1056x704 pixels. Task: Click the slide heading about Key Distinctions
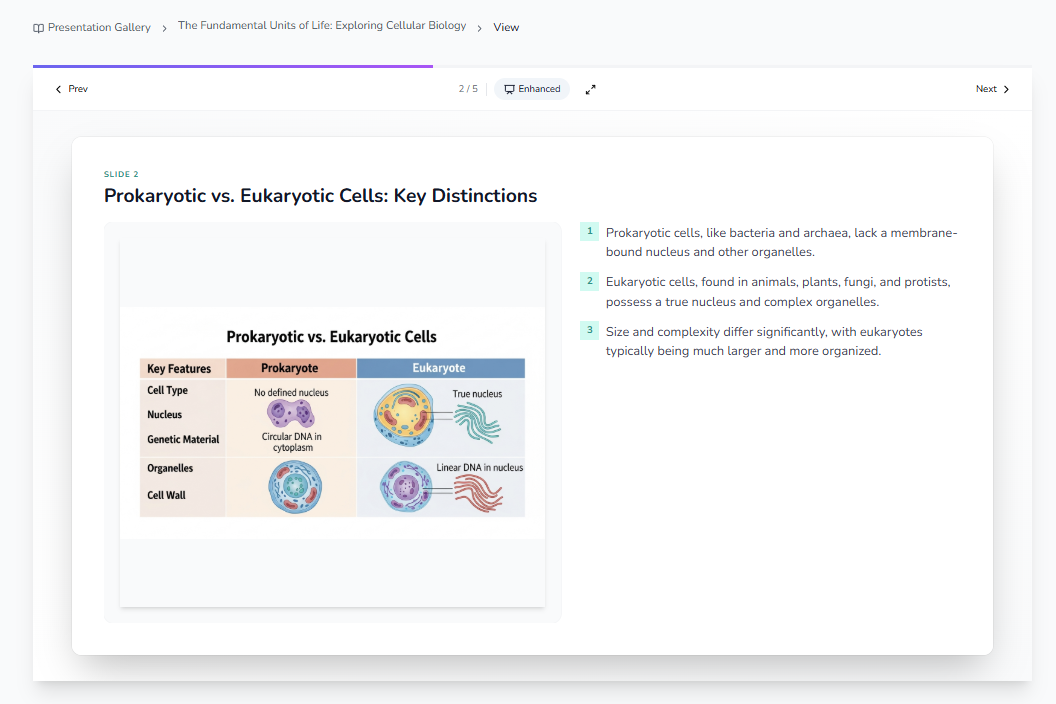320,196
